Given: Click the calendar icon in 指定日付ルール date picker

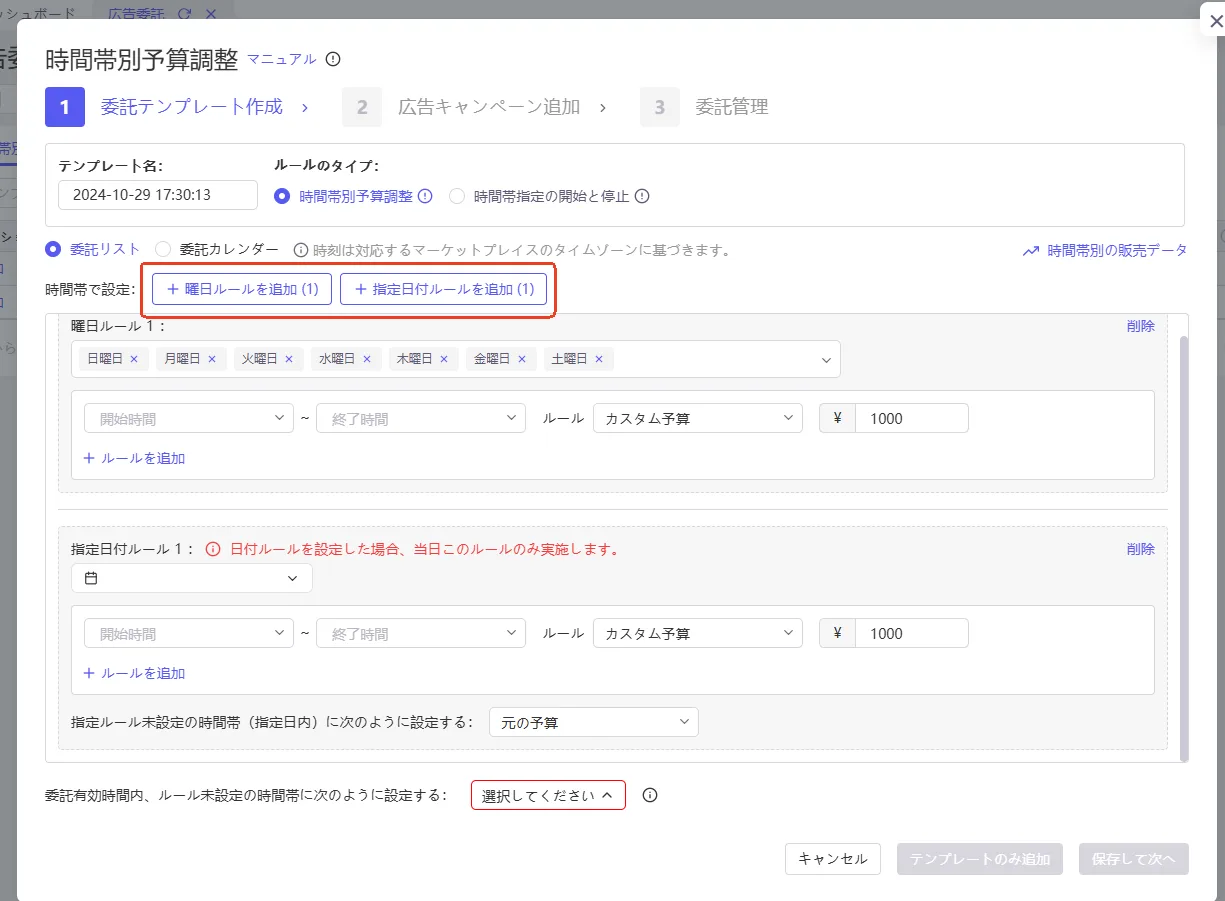Looking at the screenshot, I should [x=91, y=578].
